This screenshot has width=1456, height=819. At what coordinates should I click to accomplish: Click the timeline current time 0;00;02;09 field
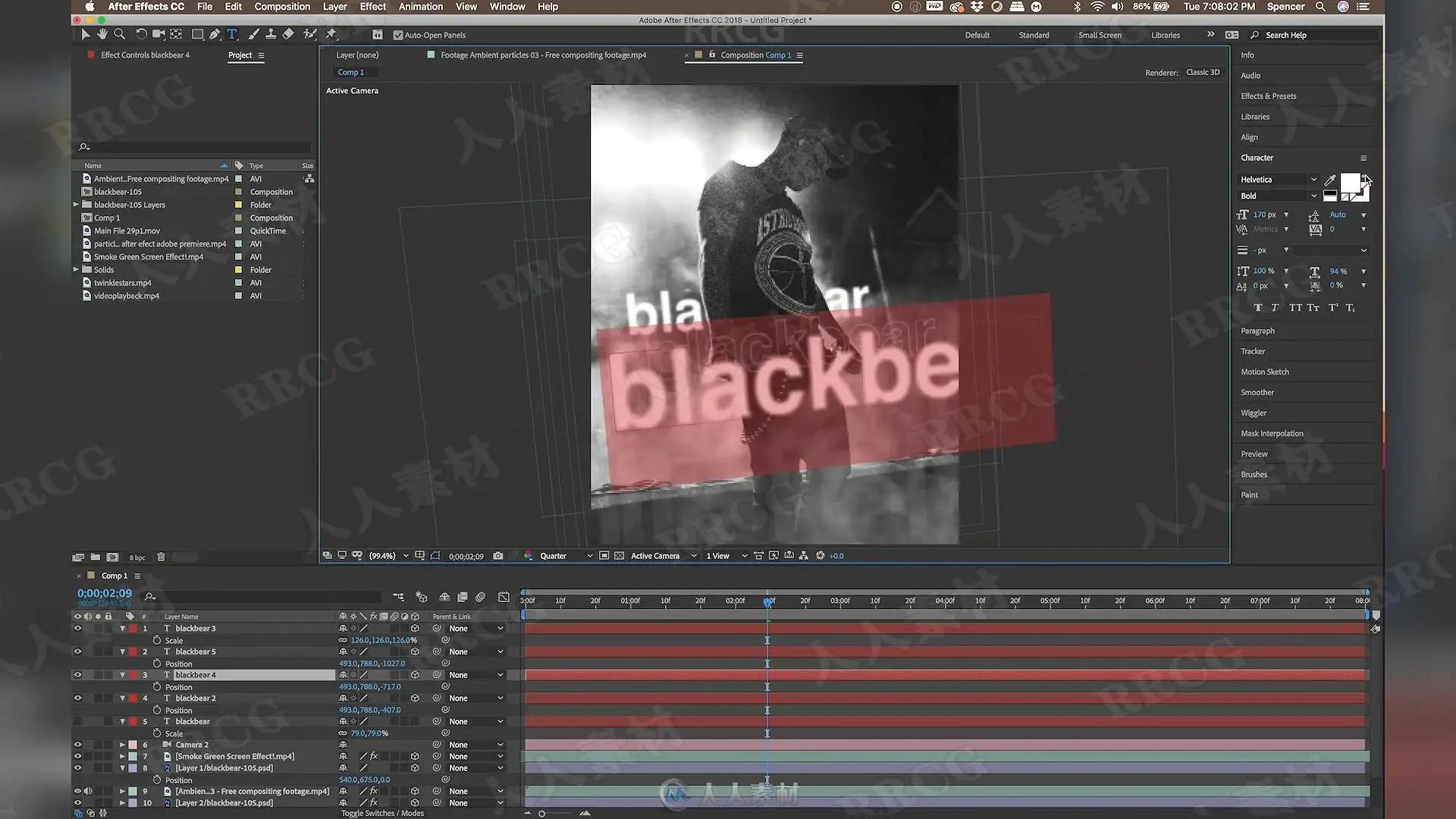coord(105,594)
